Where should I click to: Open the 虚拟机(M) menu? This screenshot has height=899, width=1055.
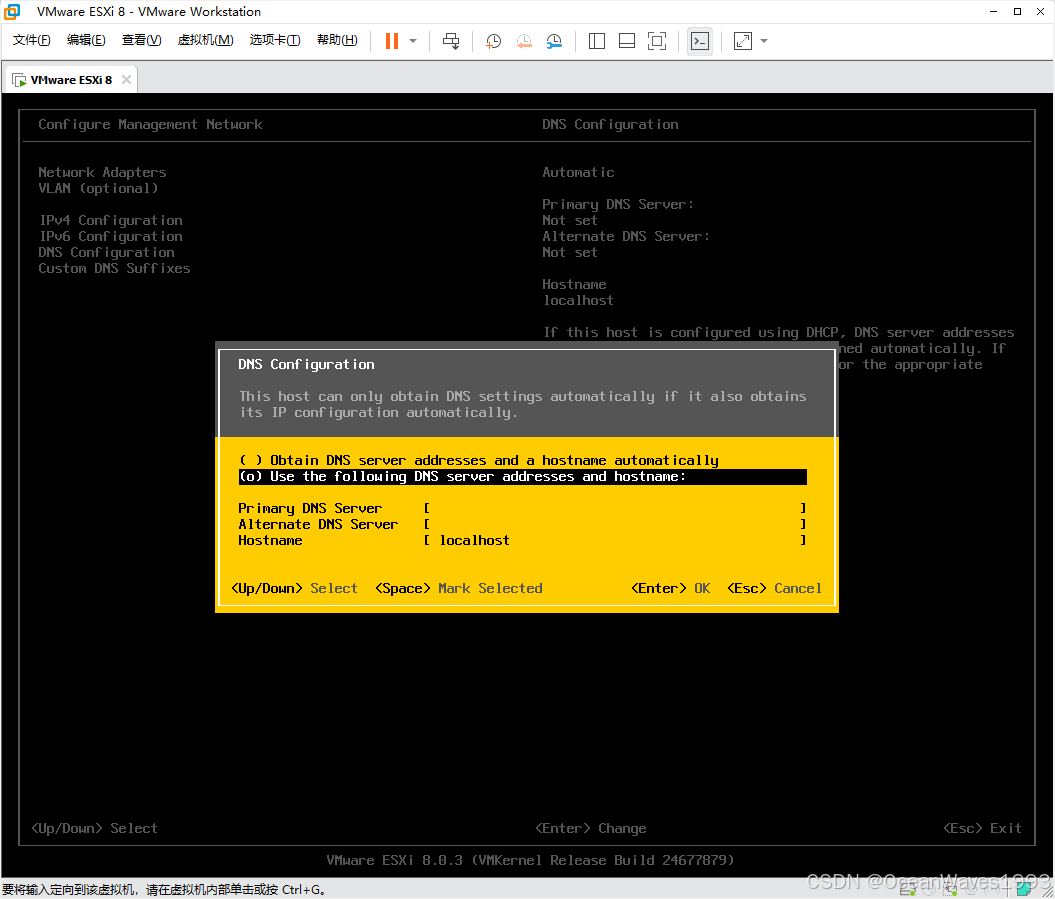coord(205,40)
